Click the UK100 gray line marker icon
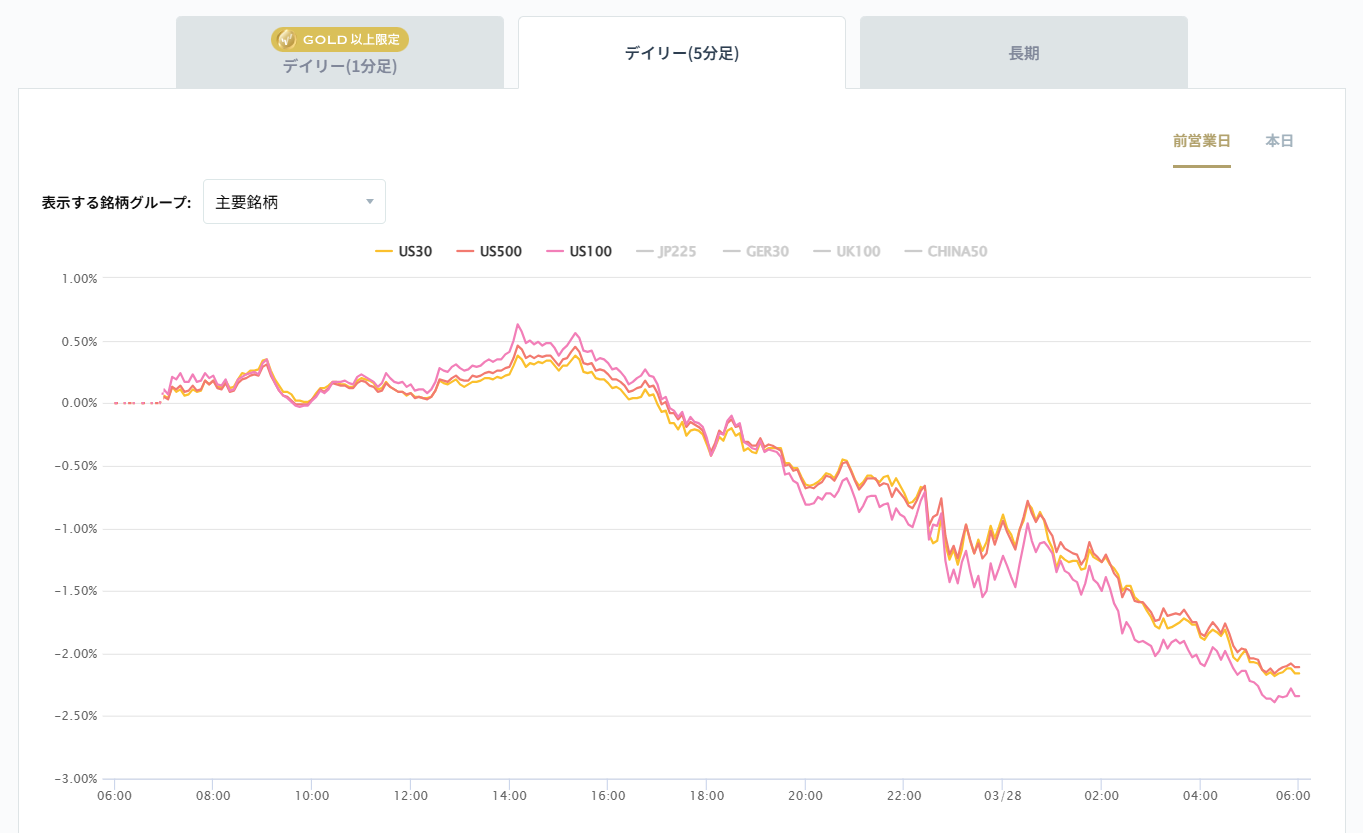The width and height of the screenshot is (1363, 833). coord(821,251)
